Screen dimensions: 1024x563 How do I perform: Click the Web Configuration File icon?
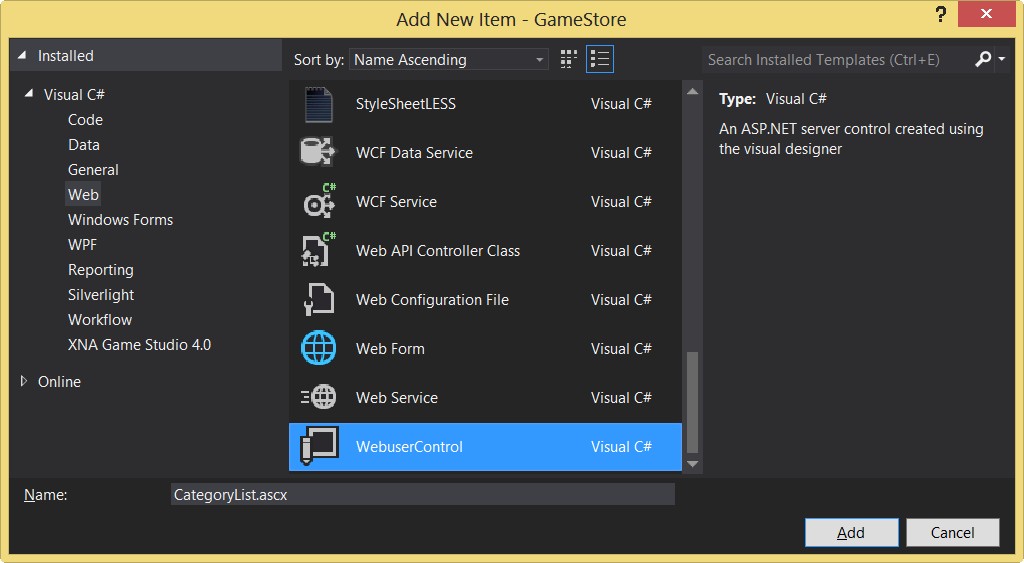319,300
